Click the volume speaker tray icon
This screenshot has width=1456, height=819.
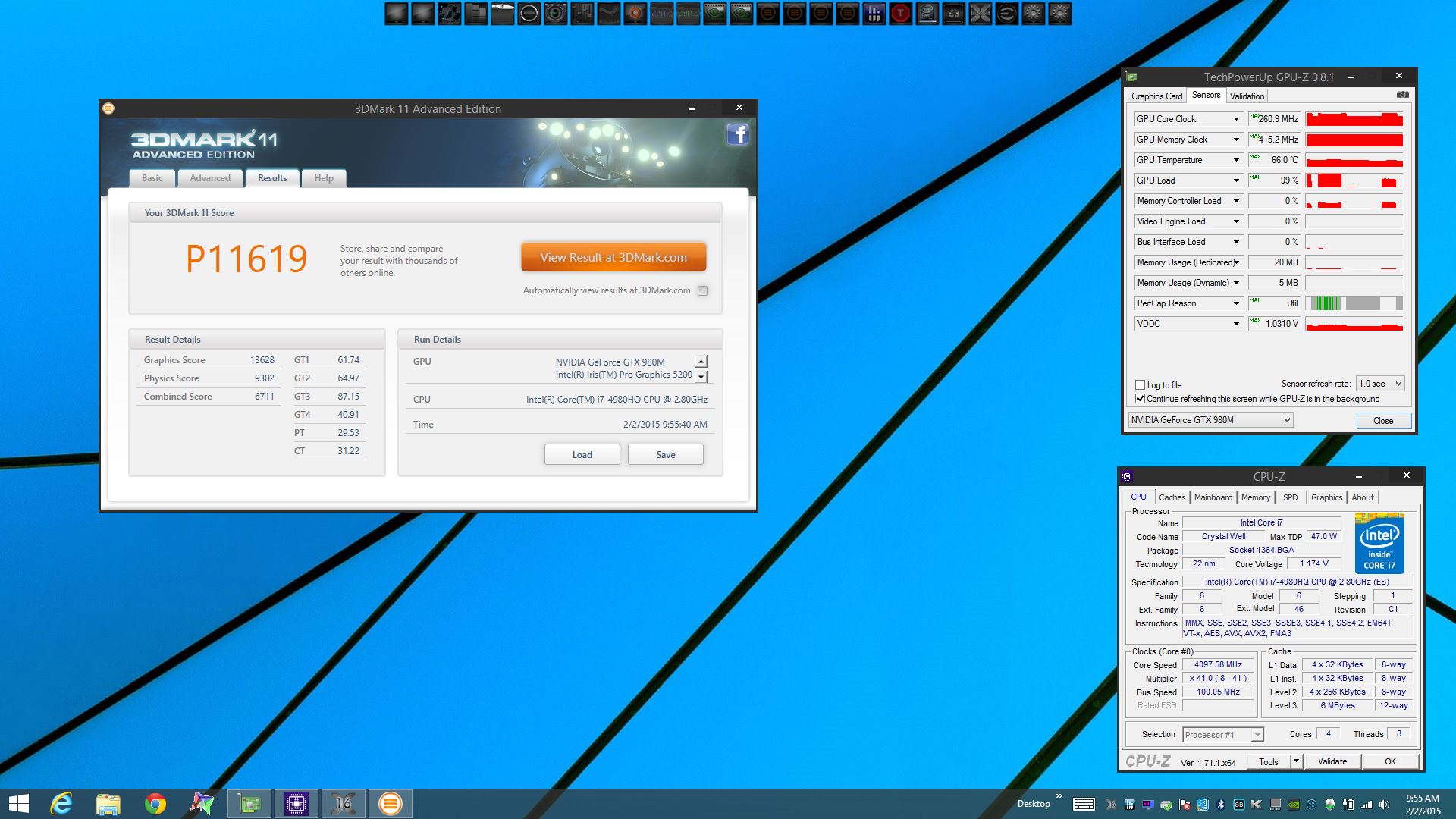pos(1384,805)
